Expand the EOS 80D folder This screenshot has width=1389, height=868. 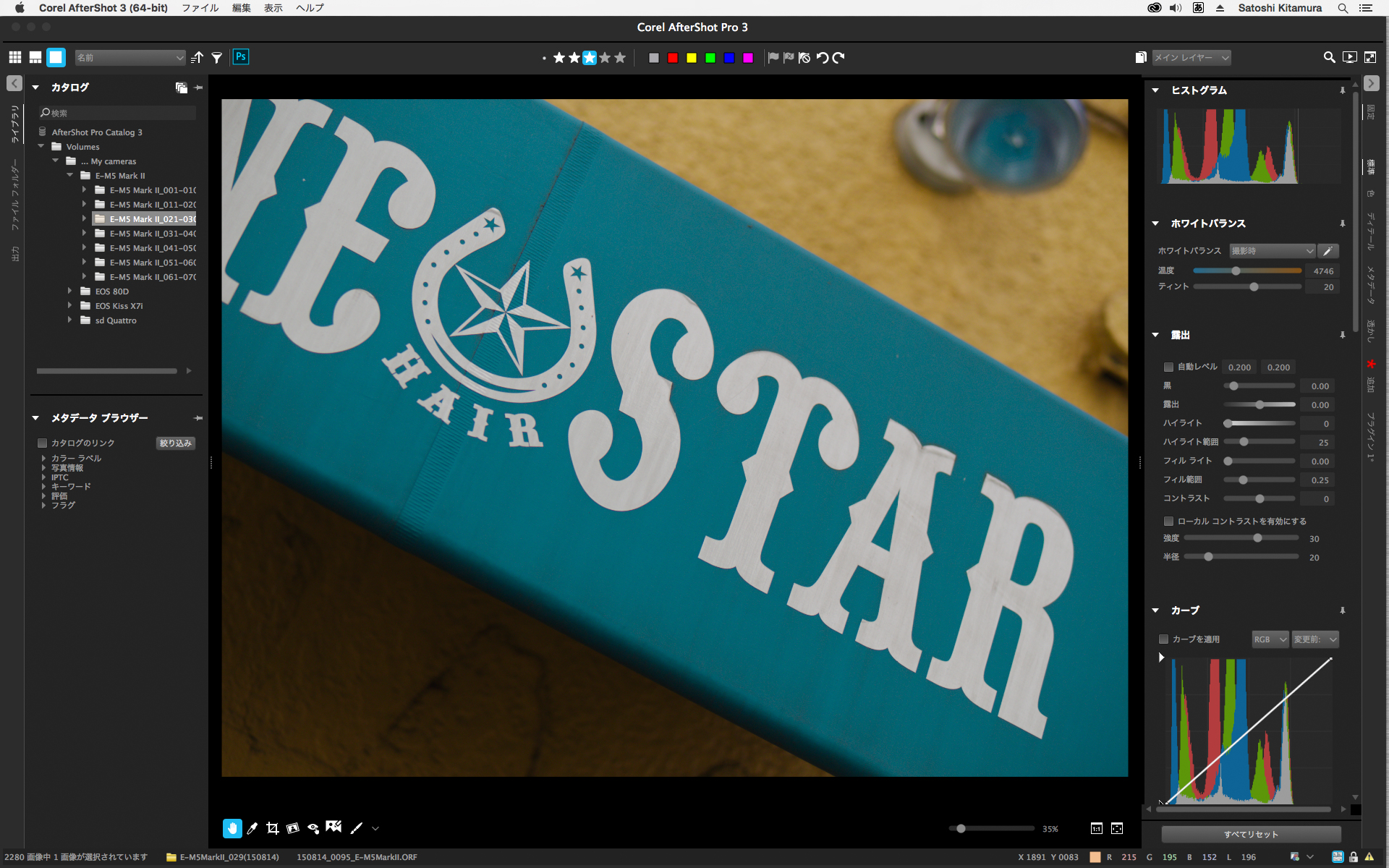coord(70,292)
